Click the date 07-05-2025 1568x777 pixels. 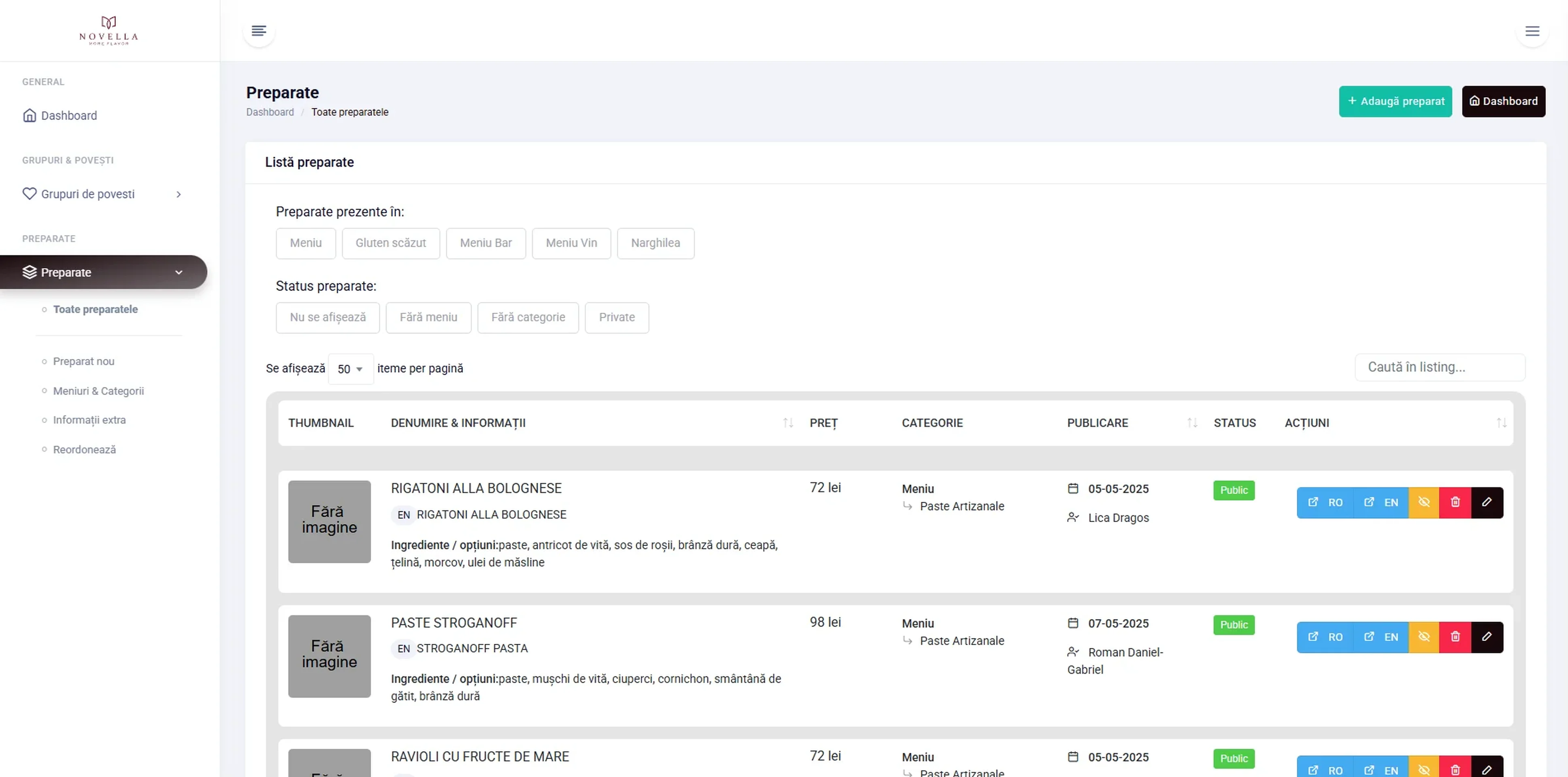[1118, 624]
